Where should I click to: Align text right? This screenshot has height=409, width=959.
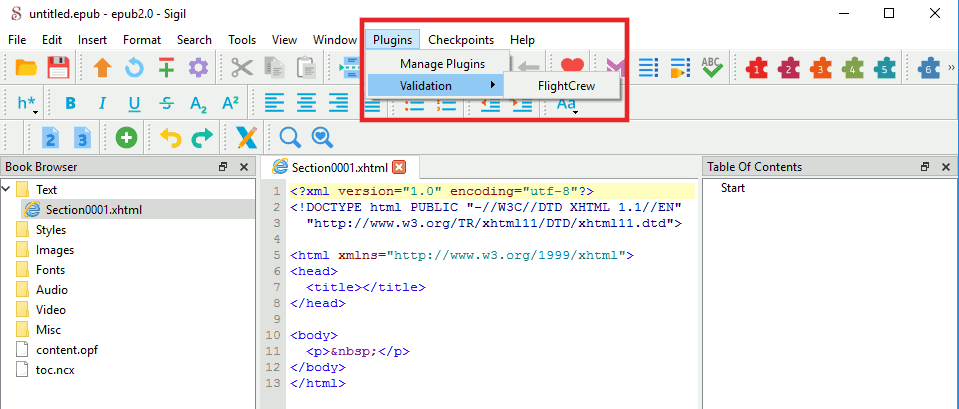pos(338,104)
